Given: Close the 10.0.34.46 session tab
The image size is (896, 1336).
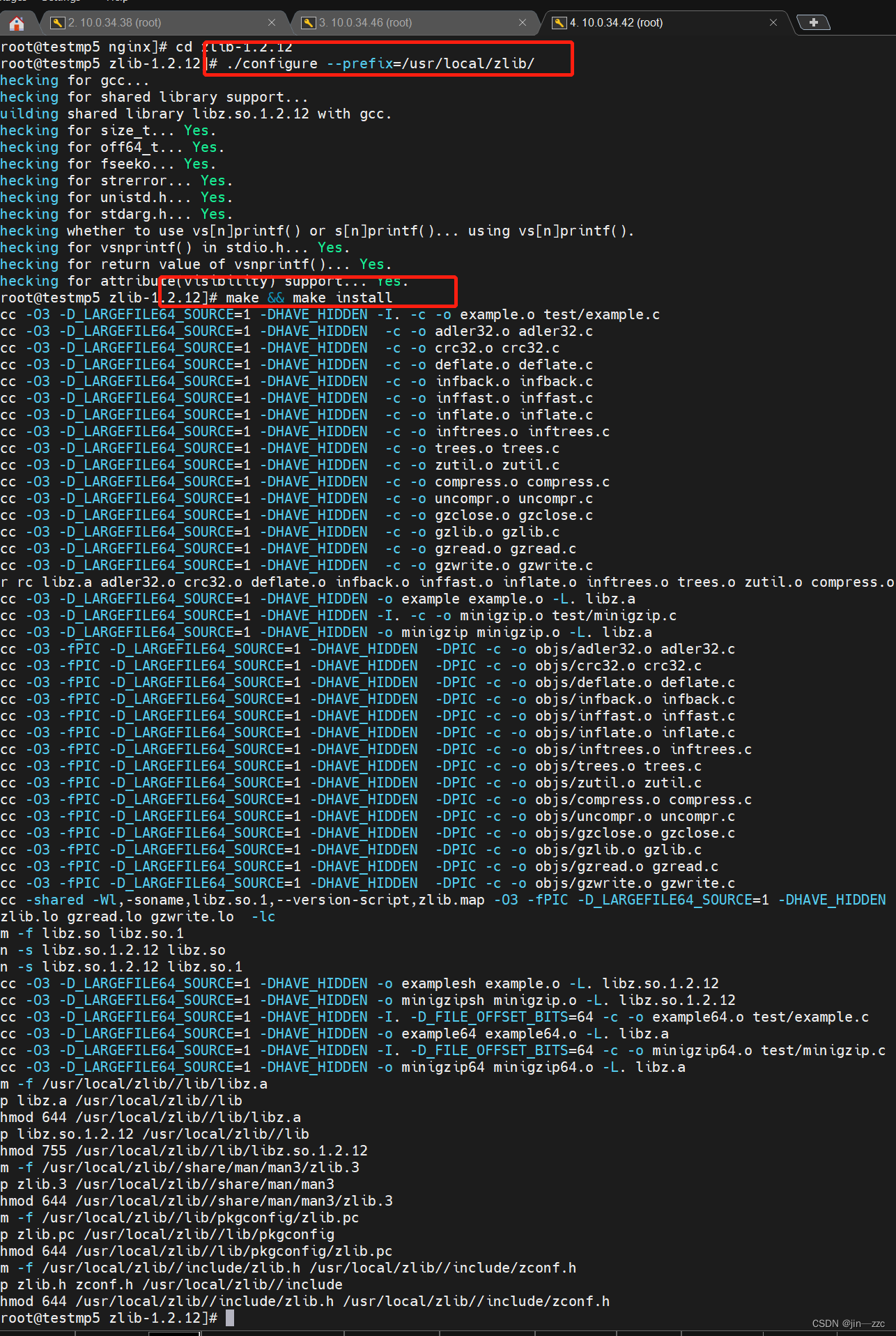Looking at the screenshot, I should [x=523, y=23].
